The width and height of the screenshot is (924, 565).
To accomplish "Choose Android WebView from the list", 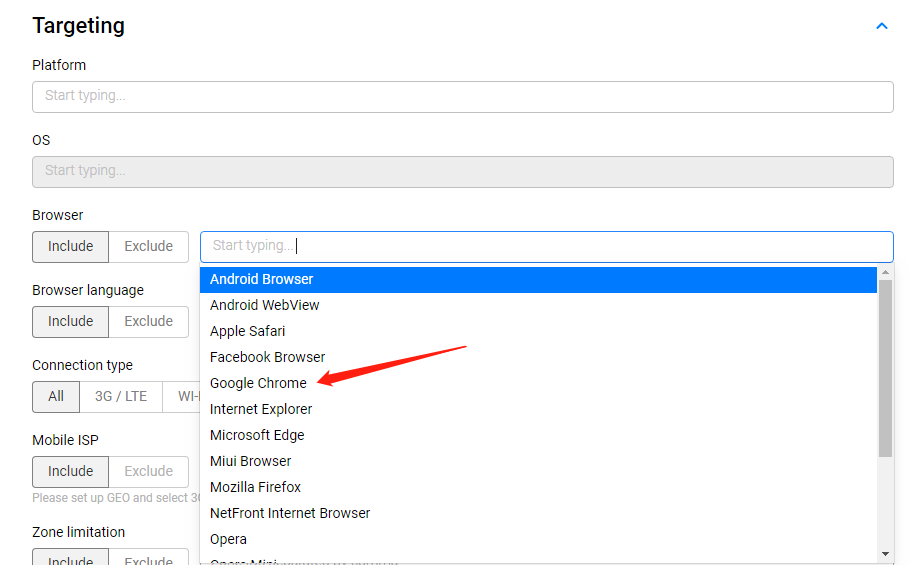I will (x=265, y=305).
